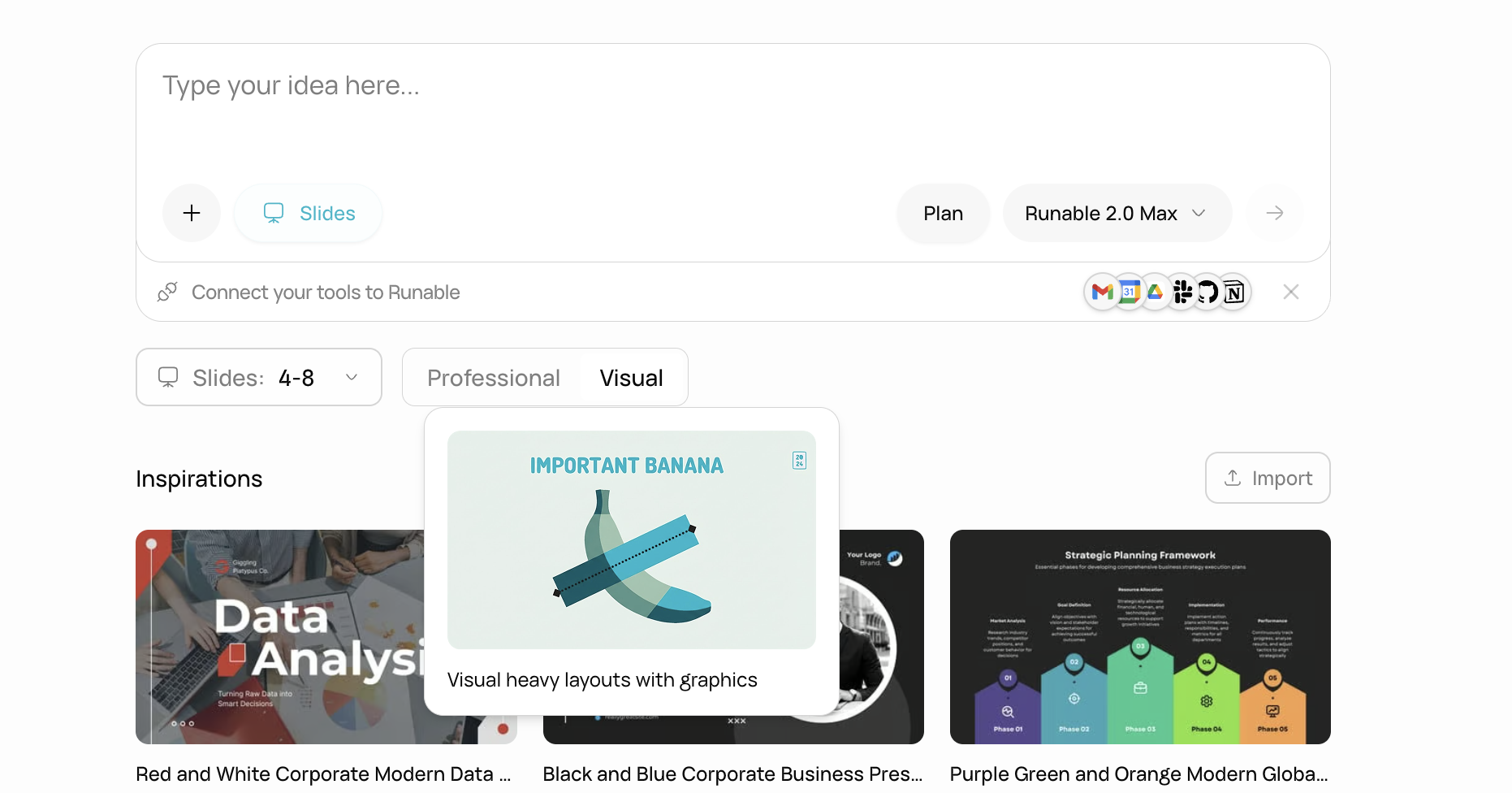The height and width of the screenshot is (793, 1512).
Task: Open the GitHub integration icon
Action: click(x=1208, y=292)
